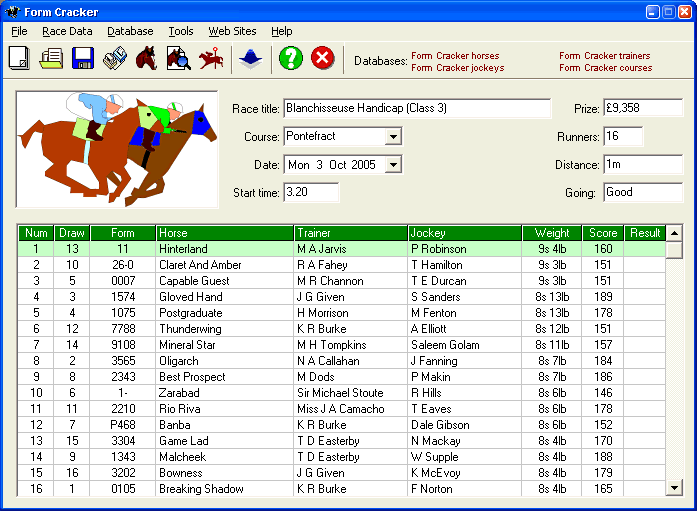Click Form Cracker horses database label
This screenshot has height=511, width=697.
tap(455, 56)
